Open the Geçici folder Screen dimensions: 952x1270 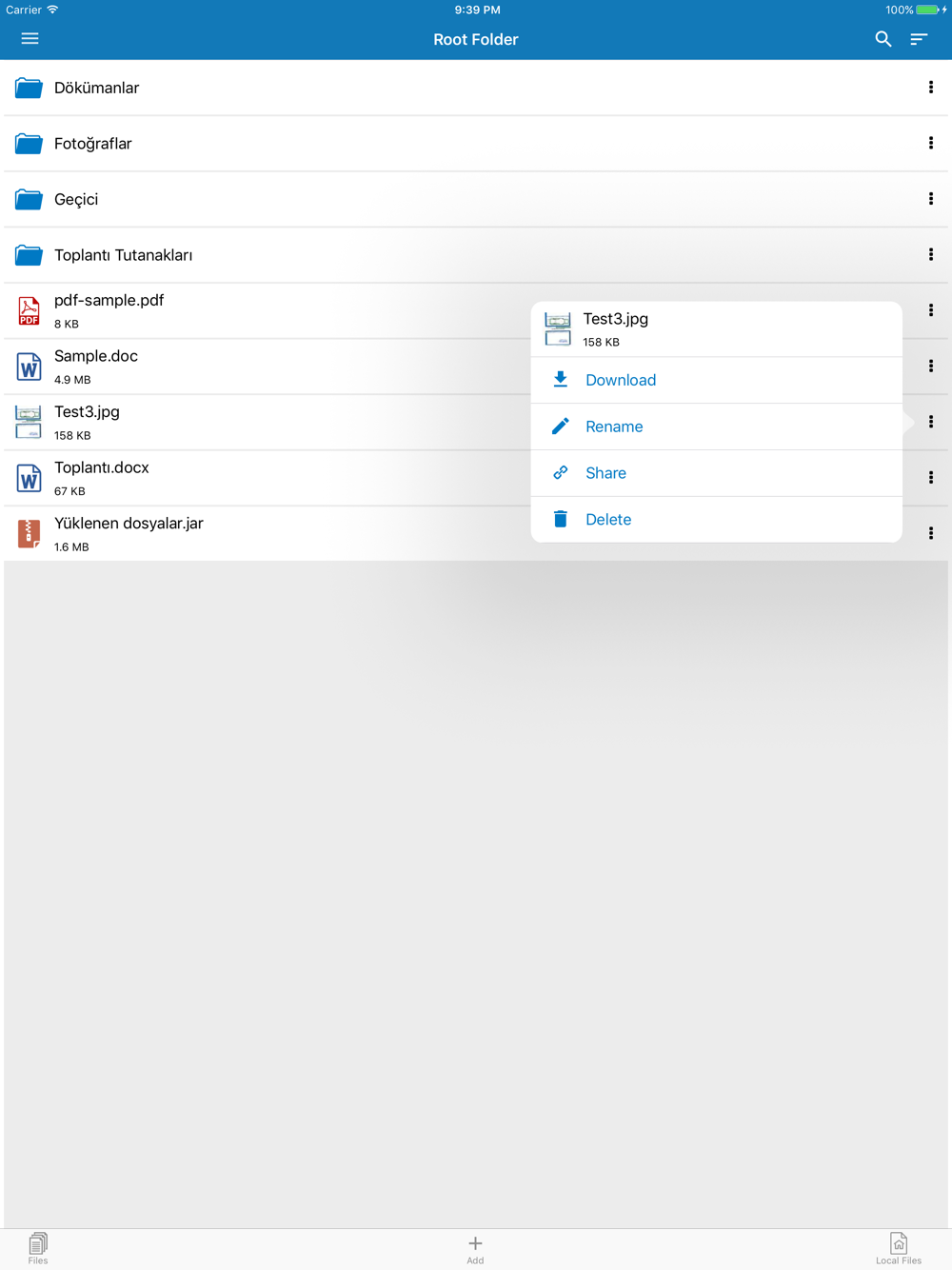click(x=476, y=199)
